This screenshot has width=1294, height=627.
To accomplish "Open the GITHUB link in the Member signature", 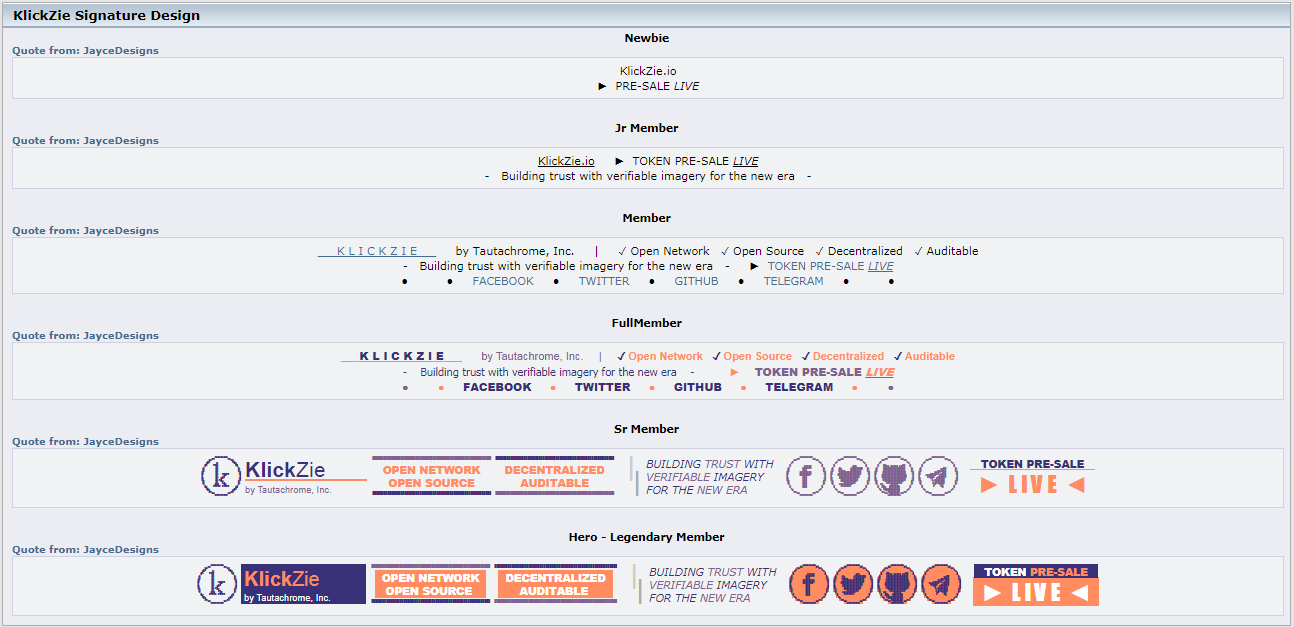I will [696, 281].
